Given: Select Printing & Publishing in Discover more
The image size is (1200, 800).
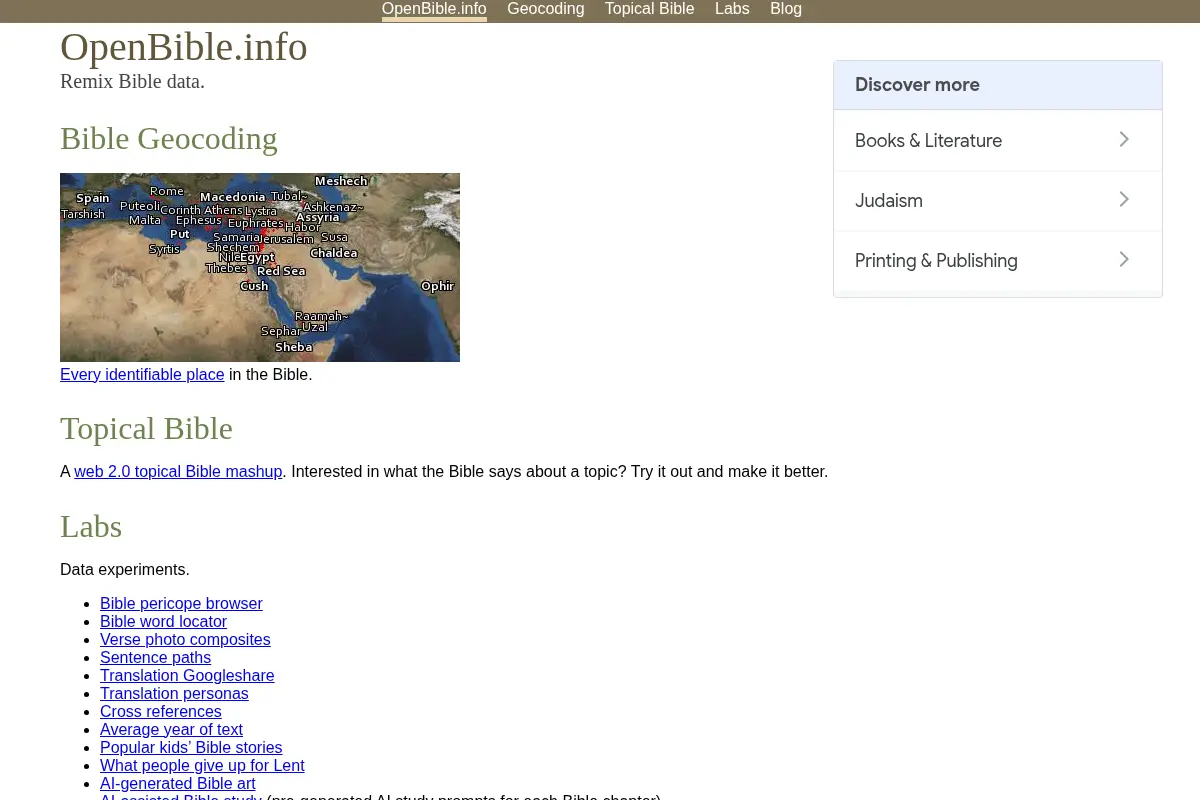Looking at the screenshot, I should [998, 260].
